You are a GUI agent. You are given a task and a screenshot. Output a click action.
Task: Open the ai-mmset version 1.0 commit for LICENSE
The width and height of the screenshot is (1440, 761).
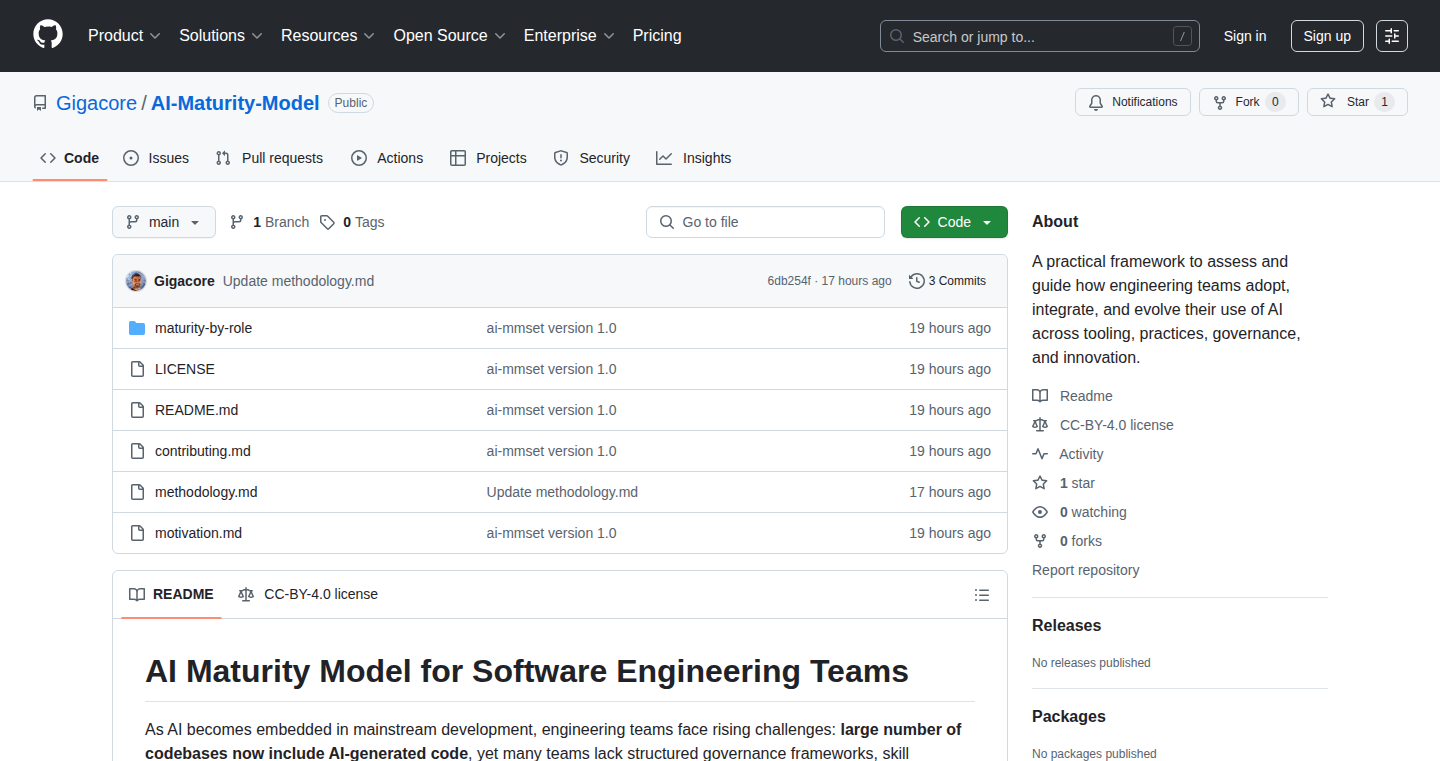(551, 369)
